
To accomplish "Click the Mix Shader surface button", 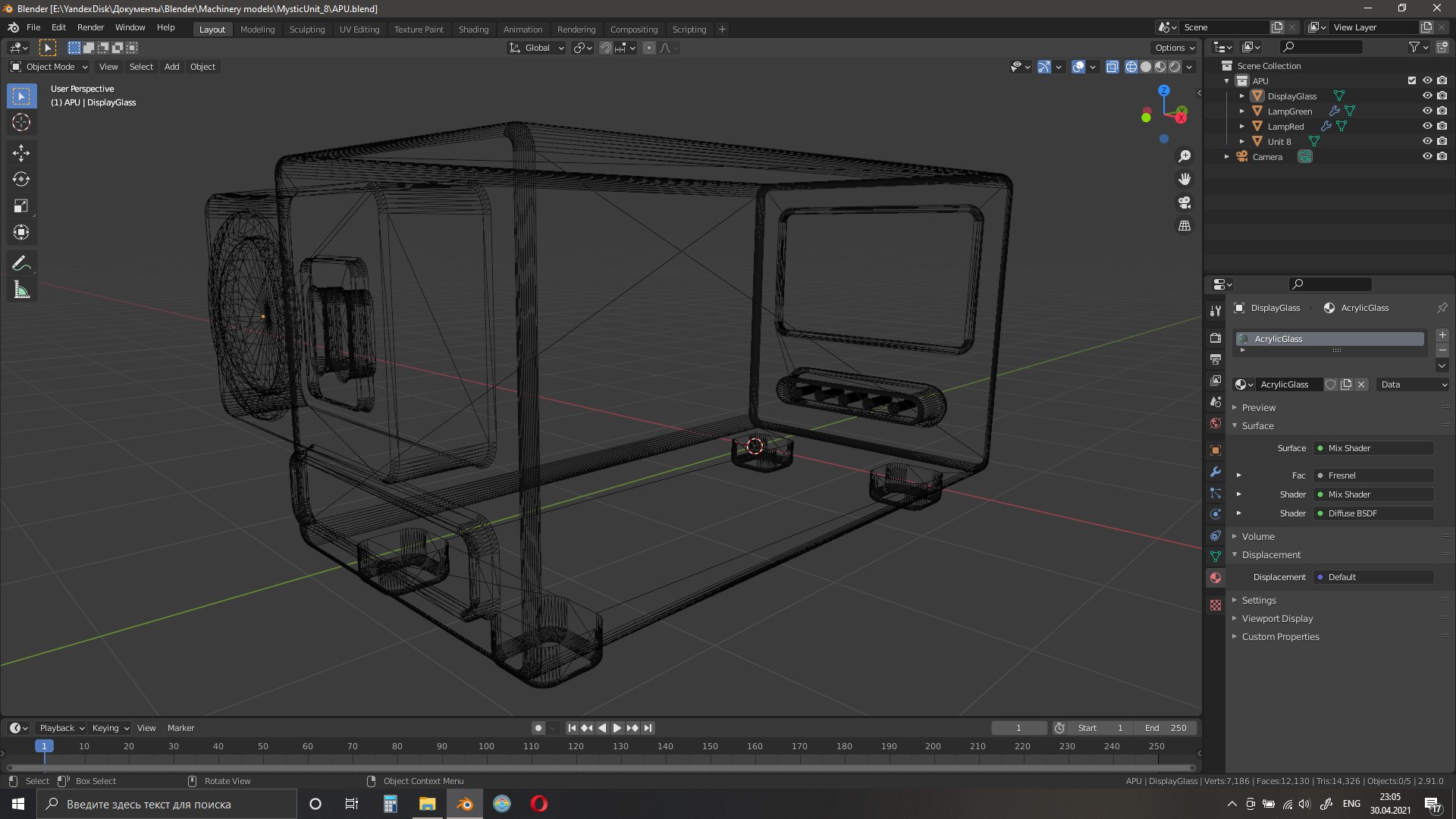I will tap(1374, 448).
